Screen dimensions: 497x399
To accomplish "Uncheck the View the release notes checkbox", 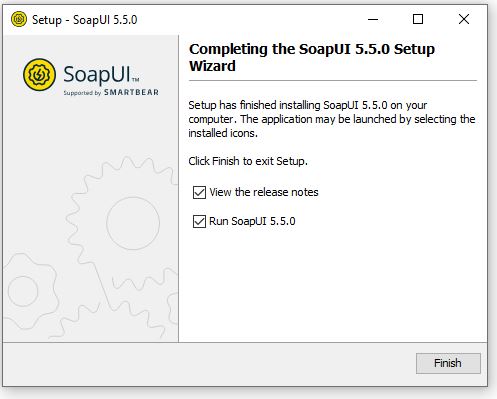I will (199, 192).
